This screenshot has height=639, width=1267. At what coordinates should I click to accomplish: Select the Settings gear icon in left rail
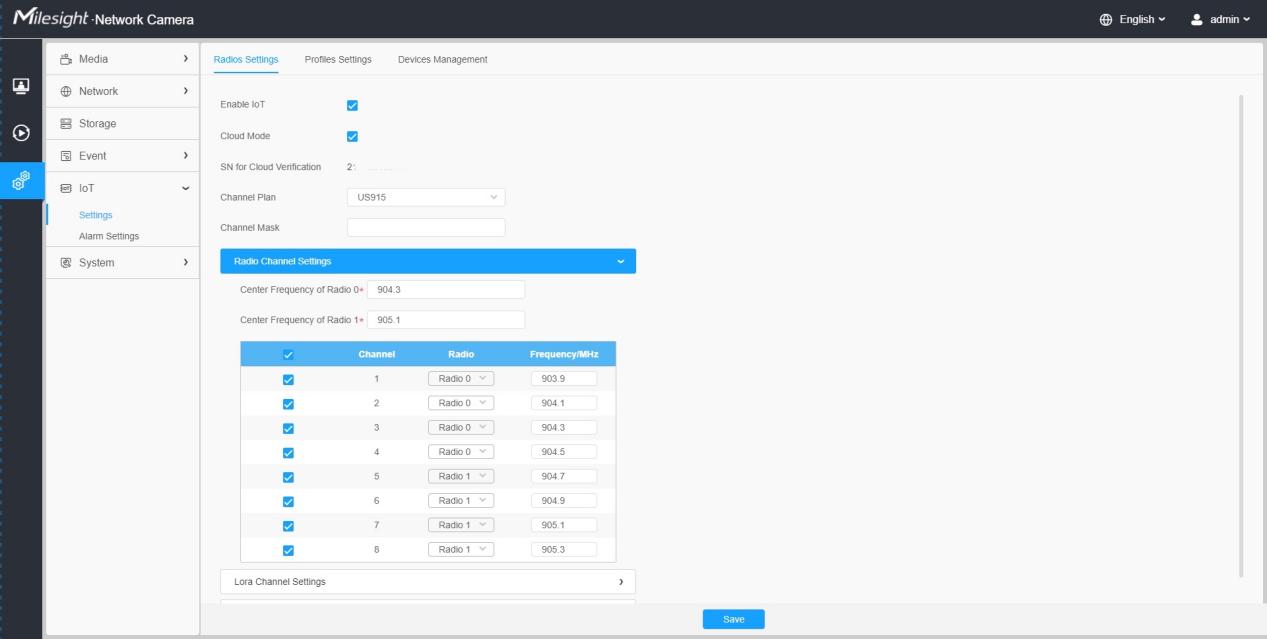coord(20,180)
